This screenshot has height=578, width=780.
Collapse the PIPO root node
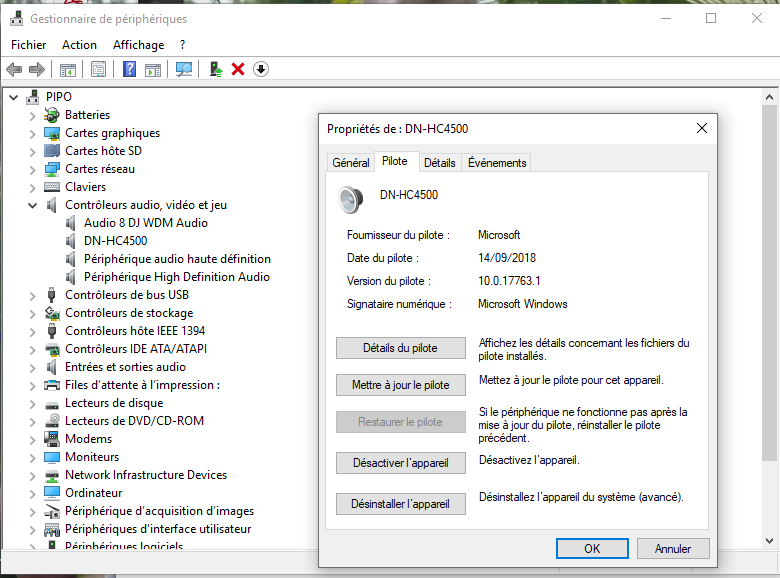[14, 97]
